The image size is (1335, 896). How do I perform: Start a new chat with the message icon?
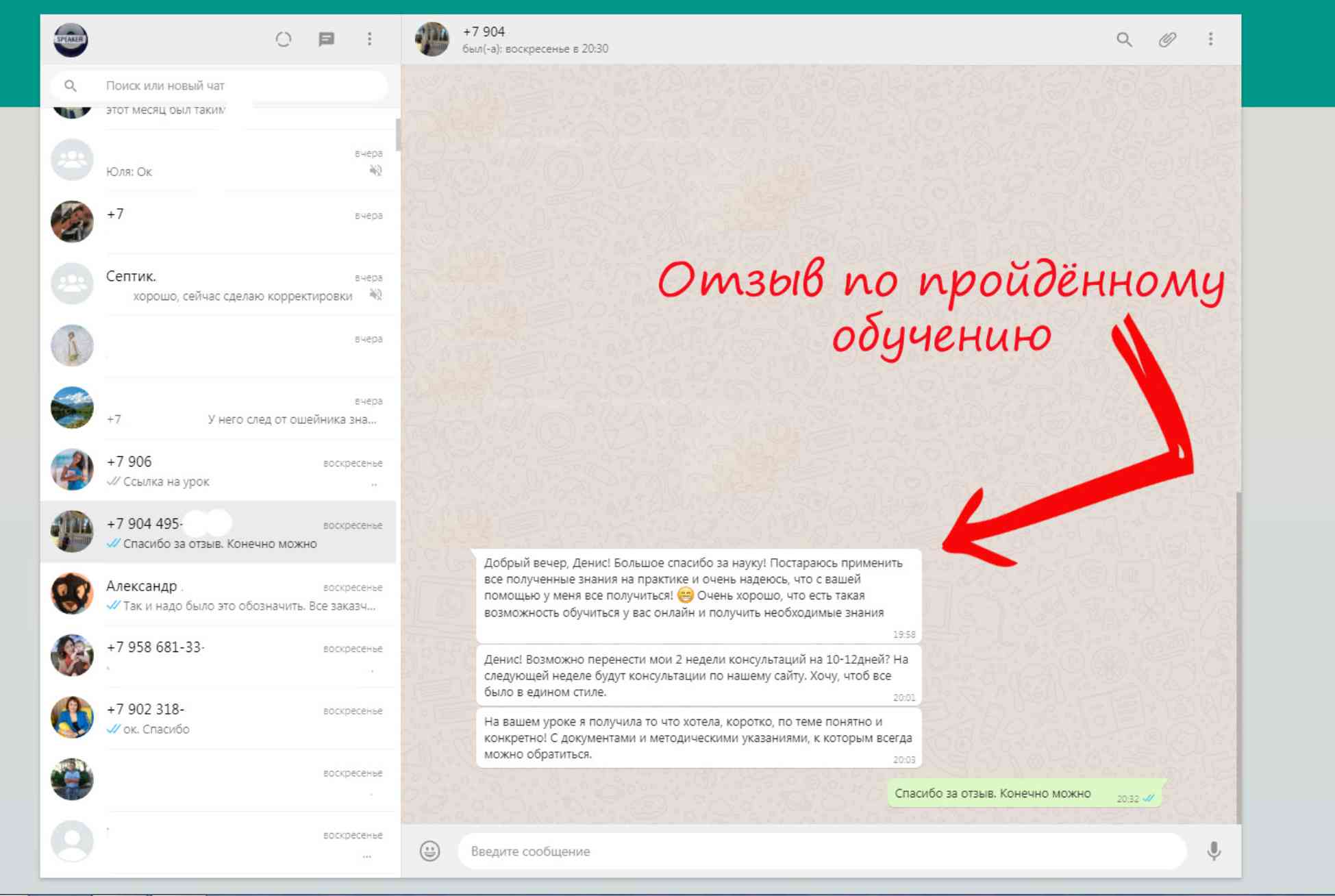click(x=327, y=40)
